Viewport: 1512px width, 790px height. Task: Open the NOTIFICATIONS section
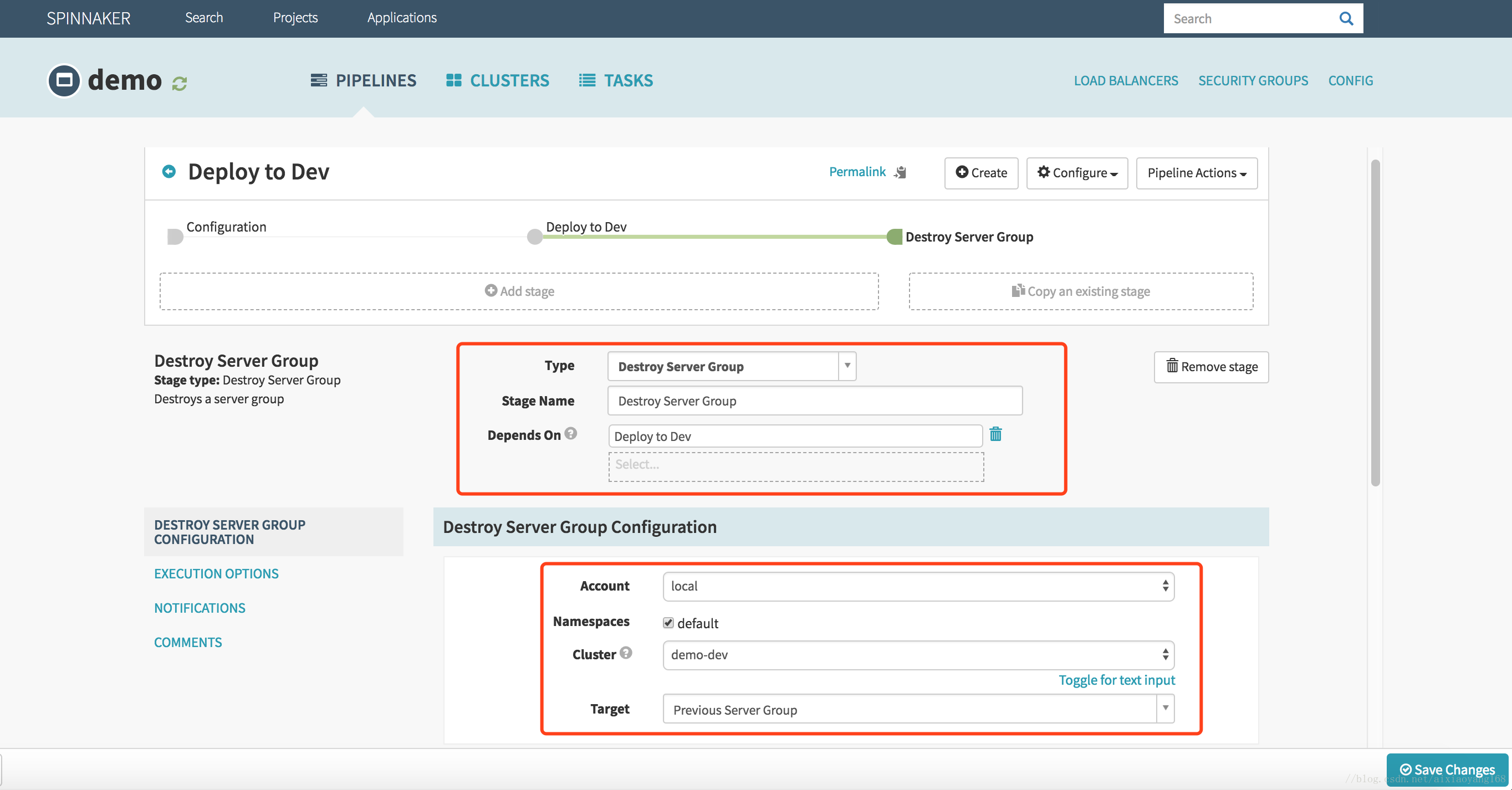[200, 608]
